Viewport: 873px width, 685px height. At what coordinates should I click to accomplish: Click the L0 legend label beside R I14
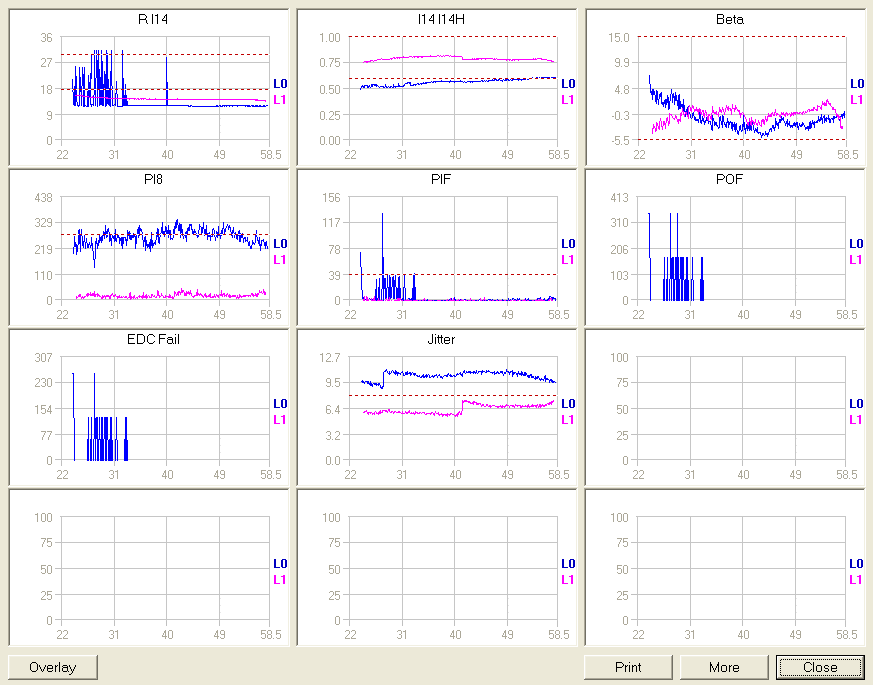(280, 84)
